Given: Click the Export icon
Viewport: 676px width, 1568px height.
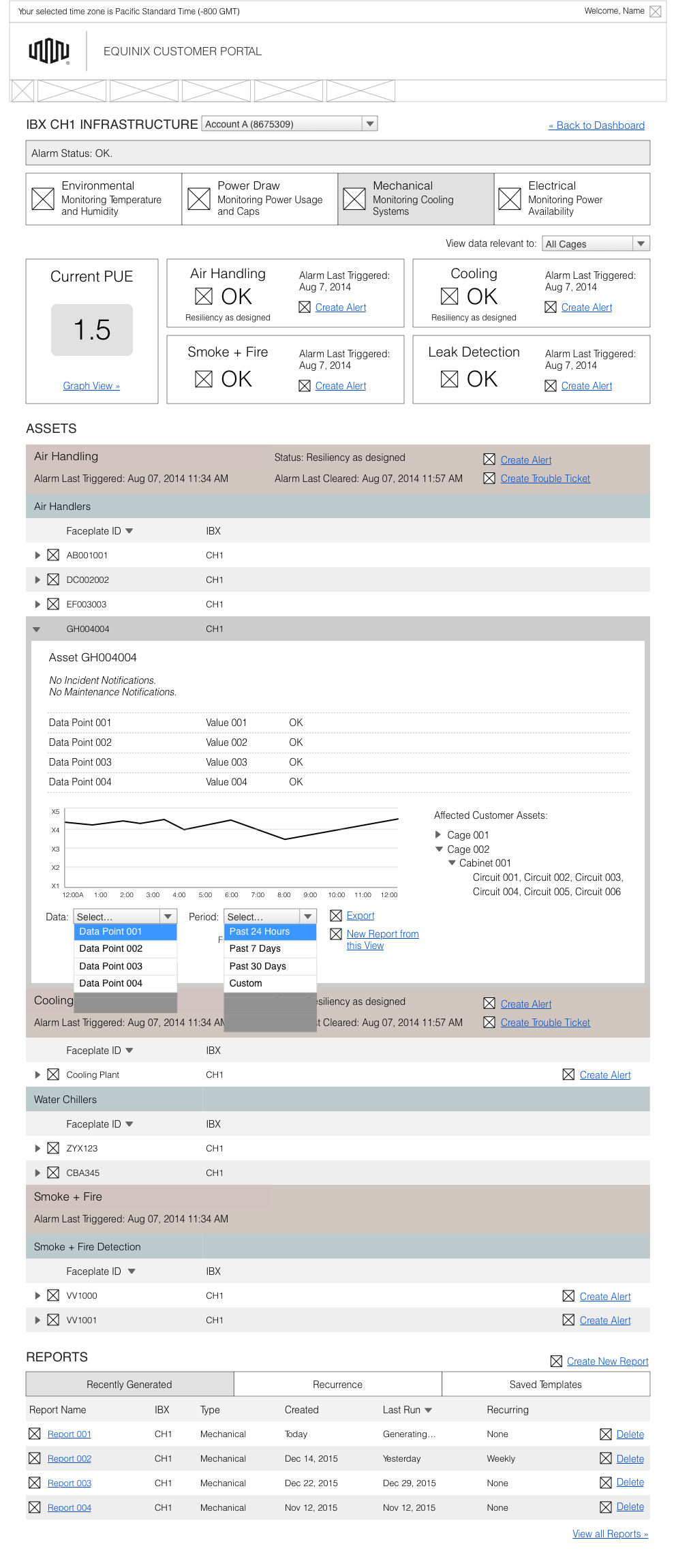Looking at the screenshot, I should 336,916.
